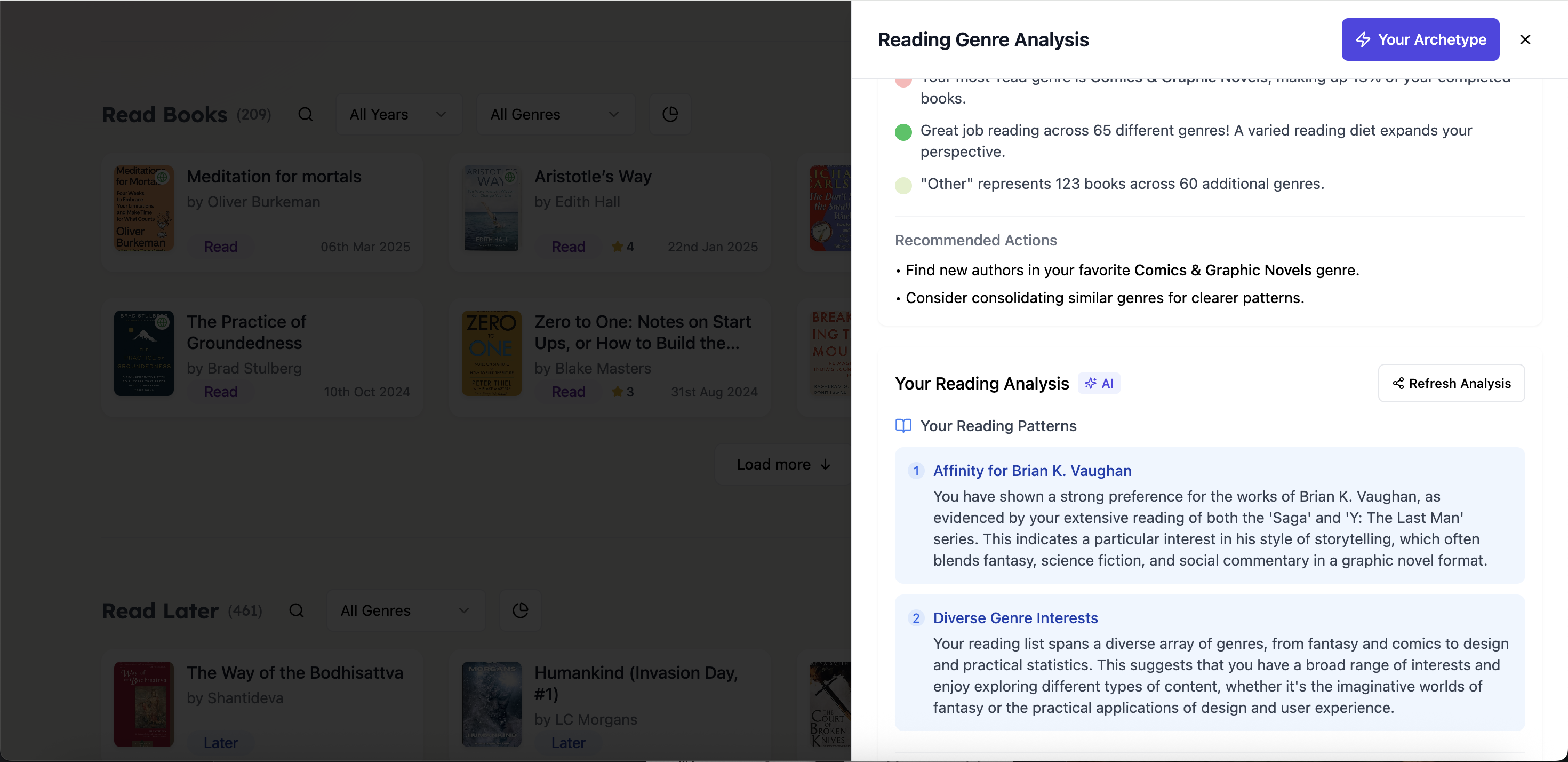The image size is (1568, 762).
Task: Click the pie chart icon in Read Books
Action: coord(670,115)
